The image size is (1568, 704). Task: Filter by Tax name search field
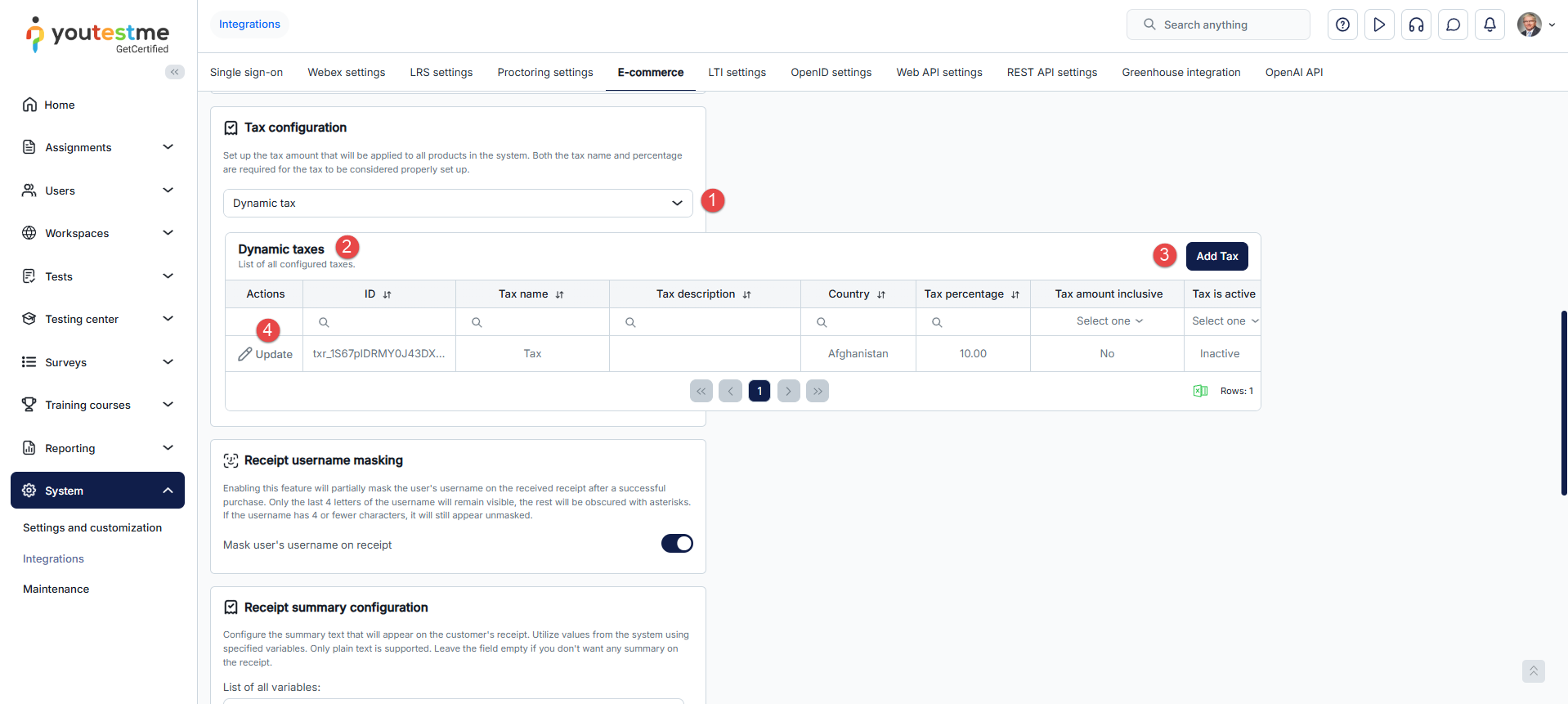coord(532,322)
